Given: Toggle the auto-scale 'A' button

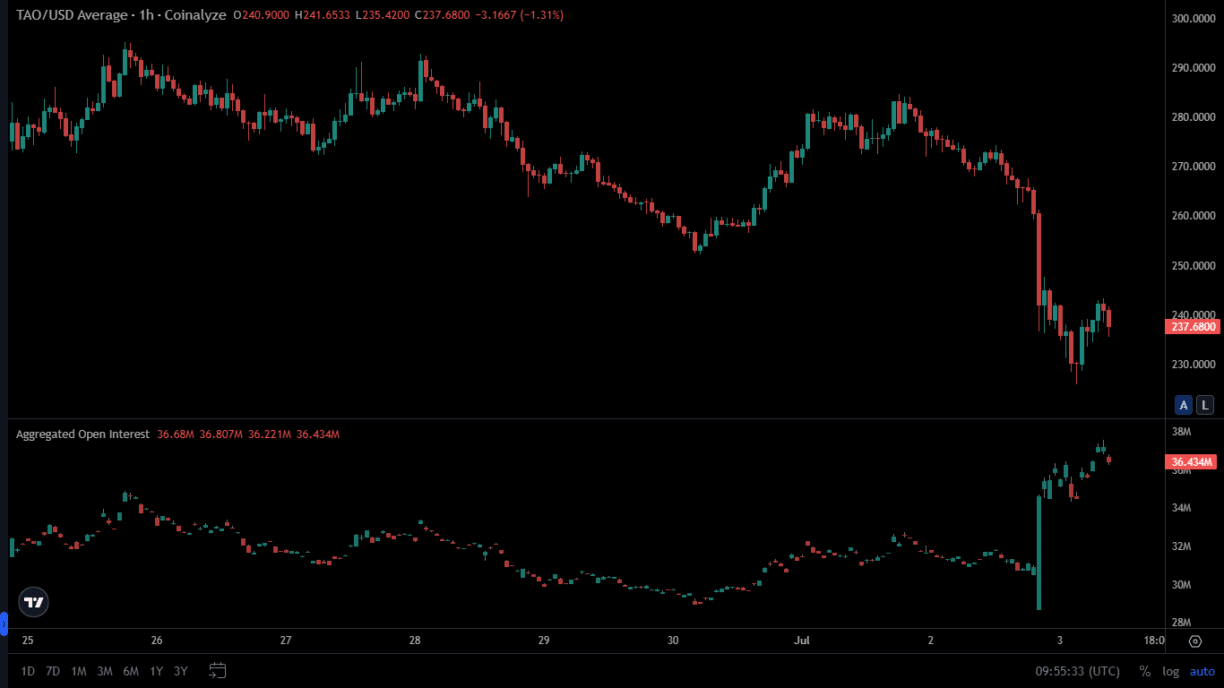Looking at the screenshot, I should click(x=1184, y=405).
